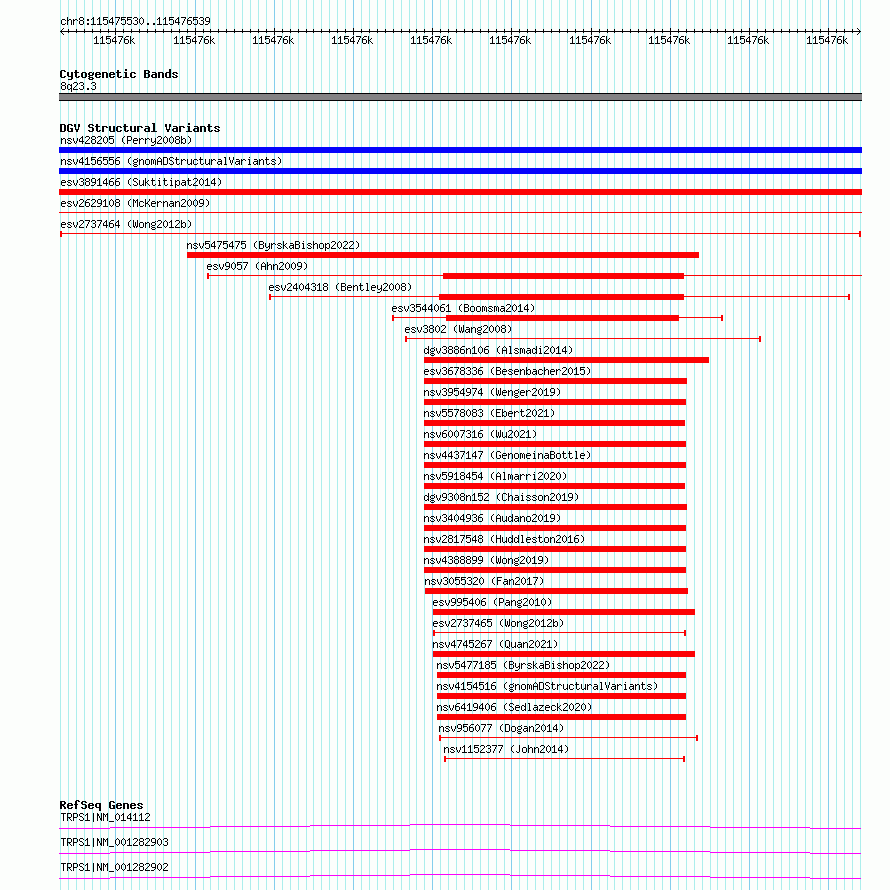Open variant nsv6007316 (Wu2021)
890x890 pixels.
(480, 434)
